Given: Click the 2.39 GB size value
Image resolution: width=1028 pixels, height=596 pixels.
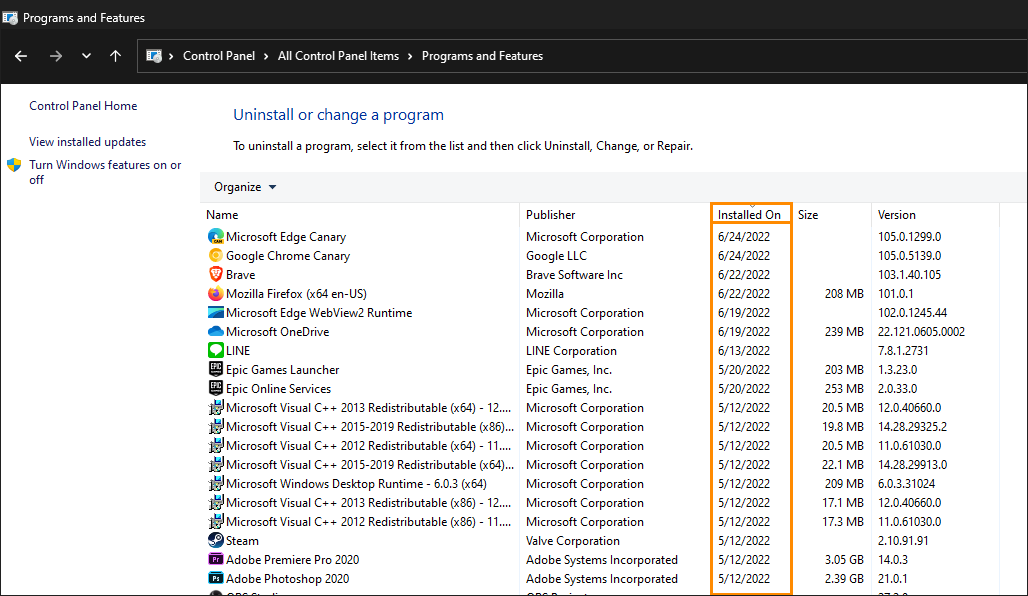Looking at the screenshot, I should point(844,579).
